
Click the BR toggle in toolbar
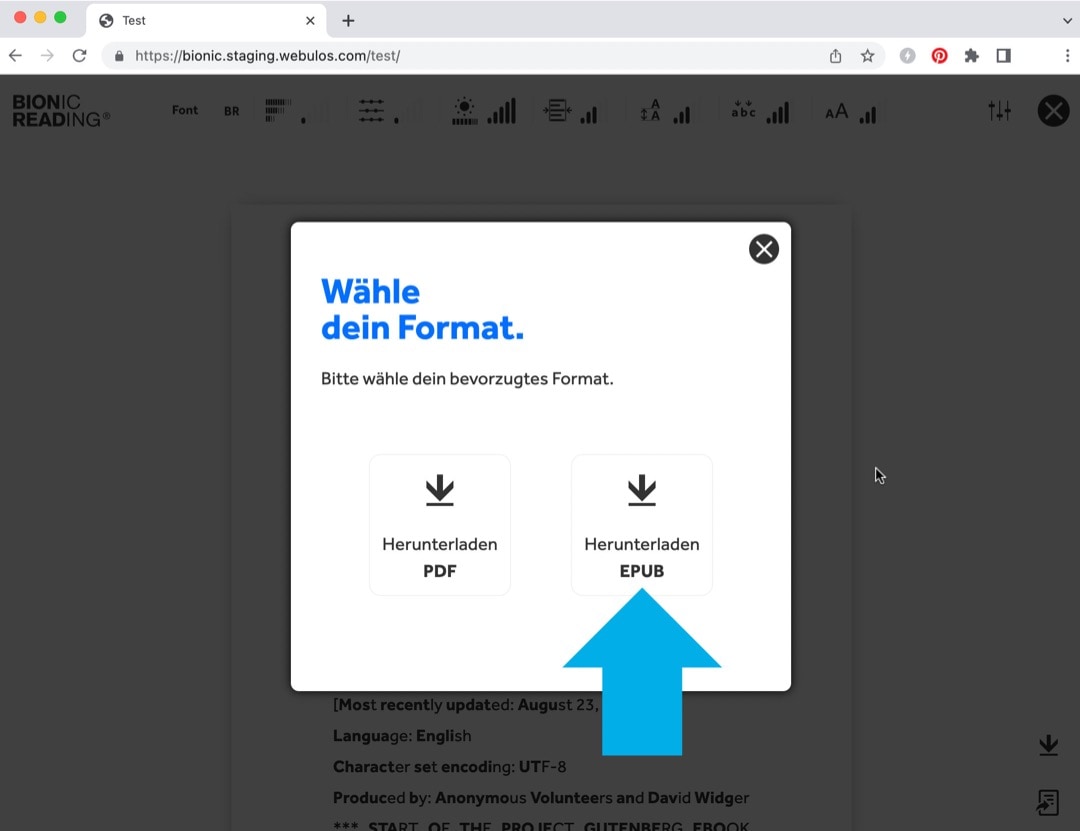[232, 111]
